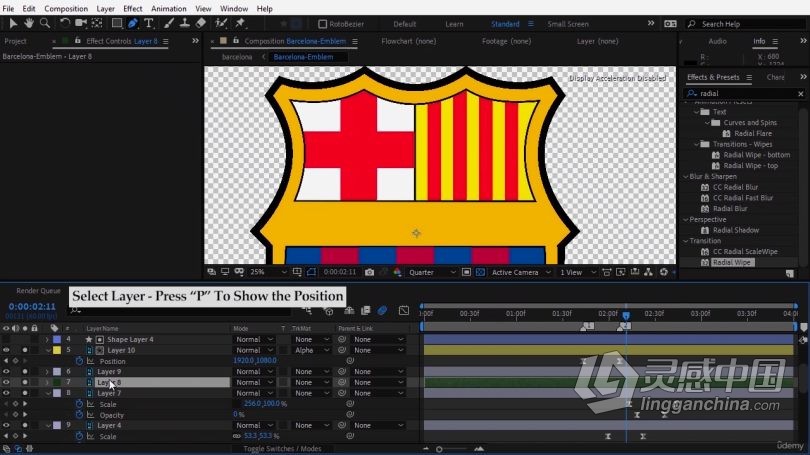
Task: Pick the Brush tool
Action: pos(169,23)
